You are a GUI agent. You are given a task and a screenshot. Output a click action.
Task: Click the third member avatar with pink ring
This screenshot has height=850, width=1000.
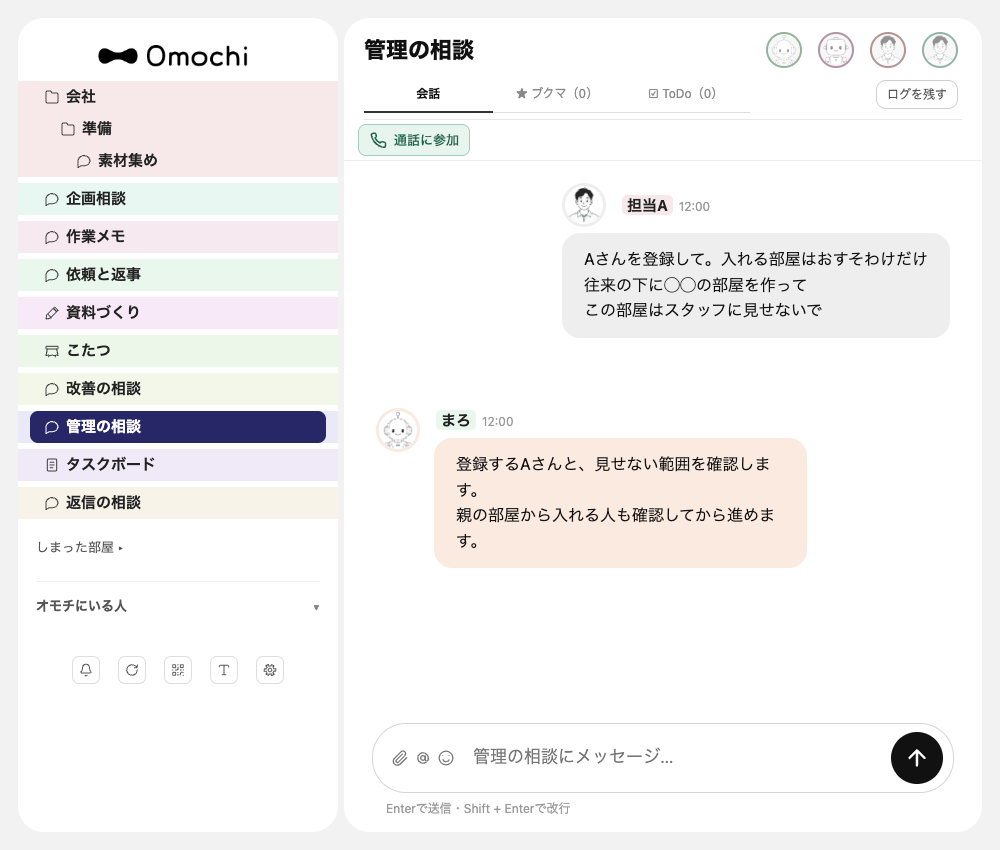(x=888, y=50)
